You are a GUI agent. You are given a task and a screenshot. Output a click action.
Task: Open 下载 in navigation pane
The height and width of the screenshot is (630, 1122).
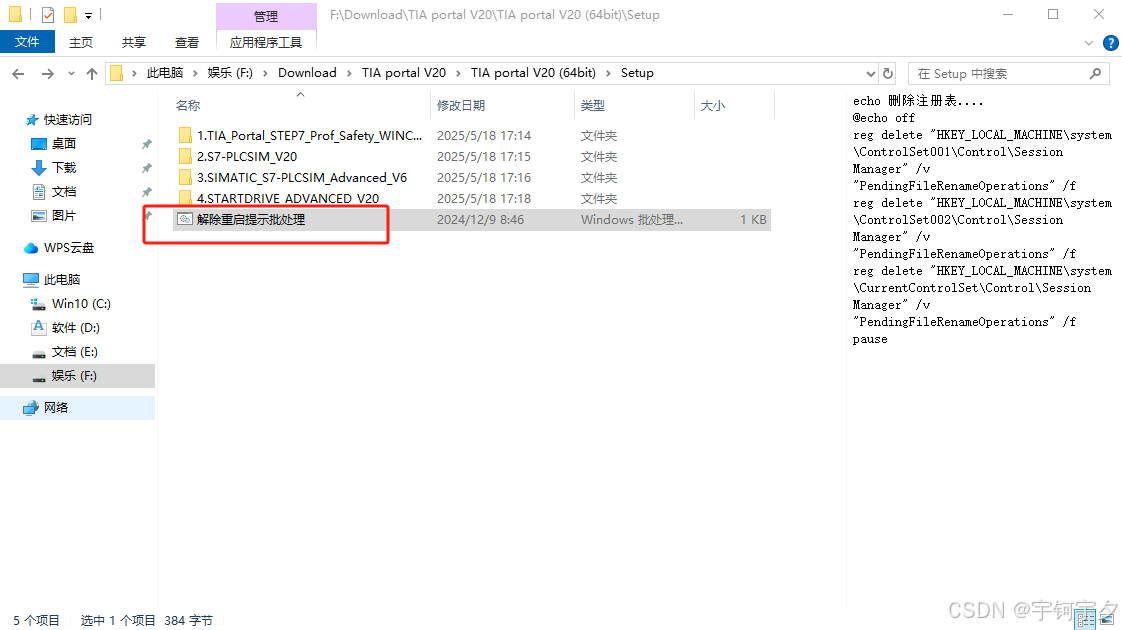point(64,168)
